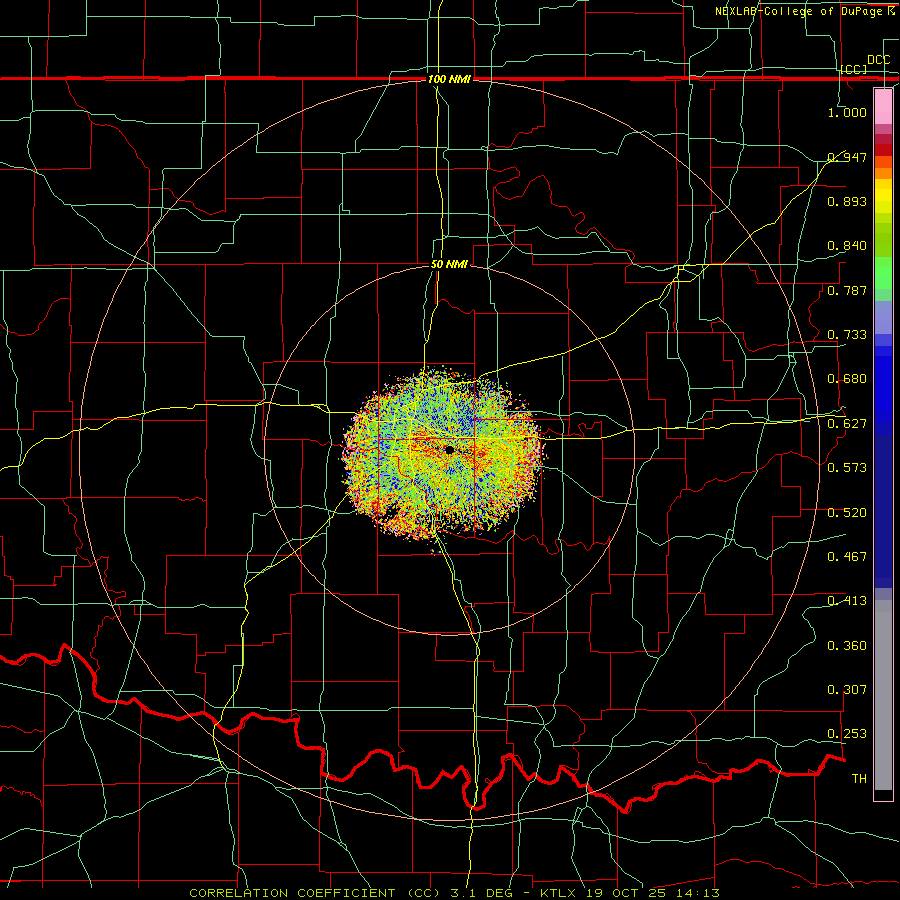Select the 0.840 legend value
The image size is (900, 900).
click(847, 246)
